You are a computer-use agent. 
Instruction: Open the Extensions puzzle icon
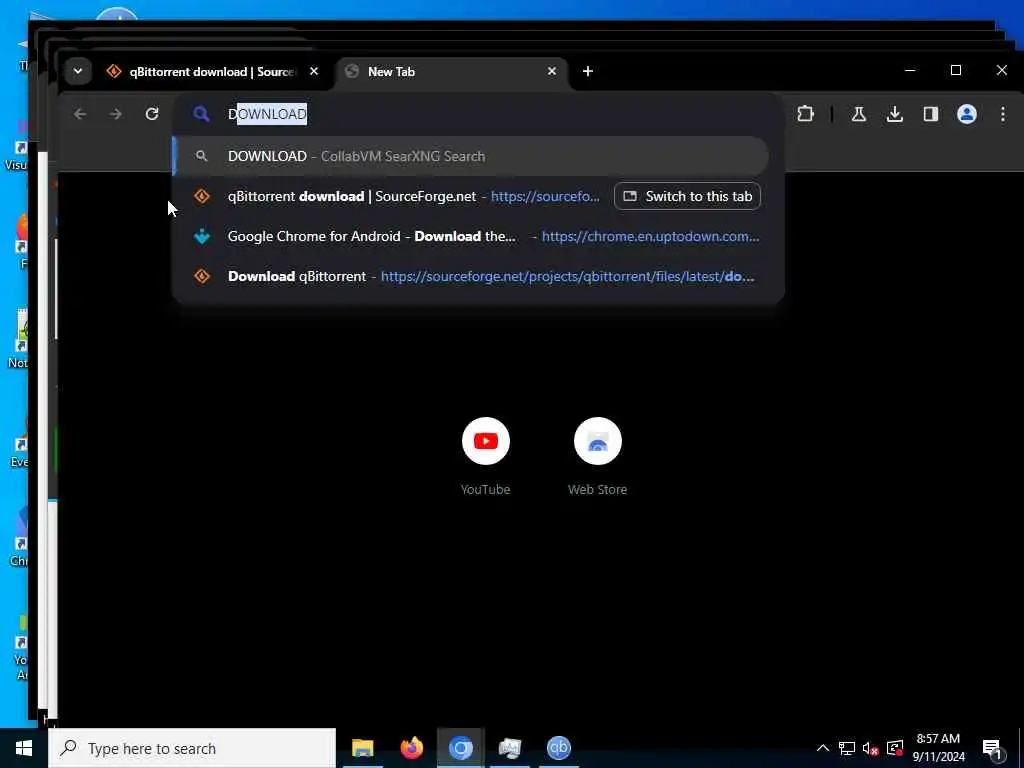click(x=805, y=114)
